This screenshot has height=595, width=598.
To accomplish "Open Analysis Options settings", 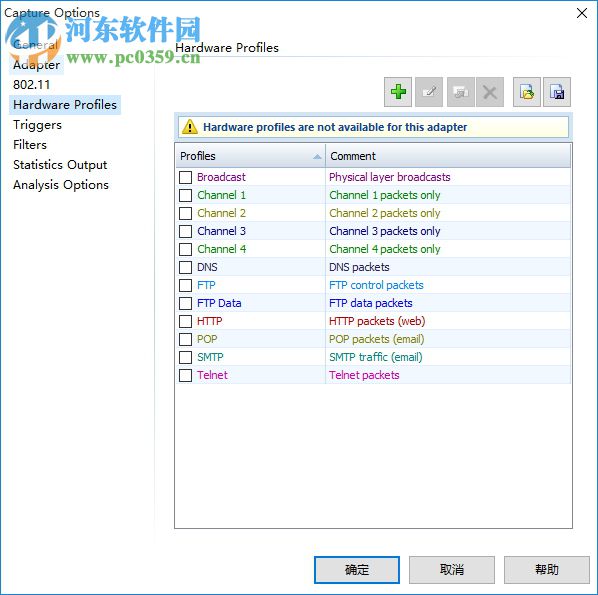I will pos(61,185).
